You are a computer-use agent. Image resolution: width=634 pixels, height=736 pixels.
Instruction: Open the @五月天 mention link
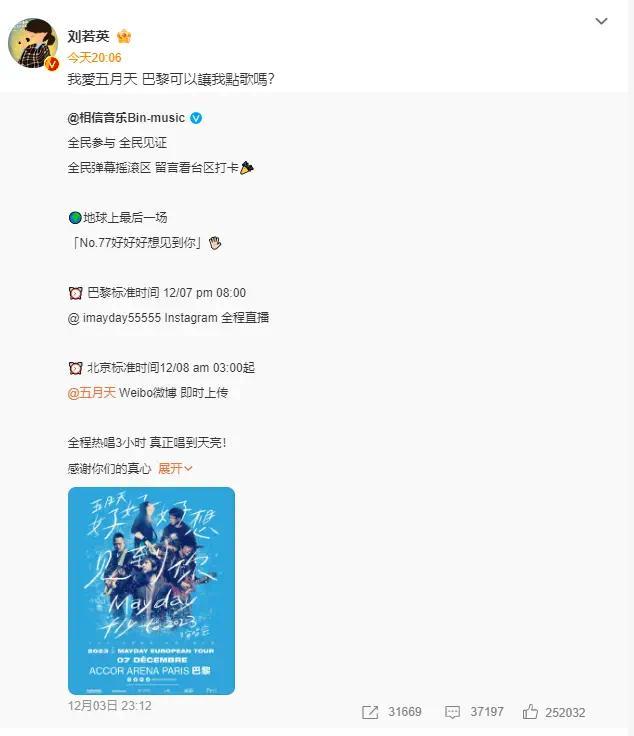point(92,392)
